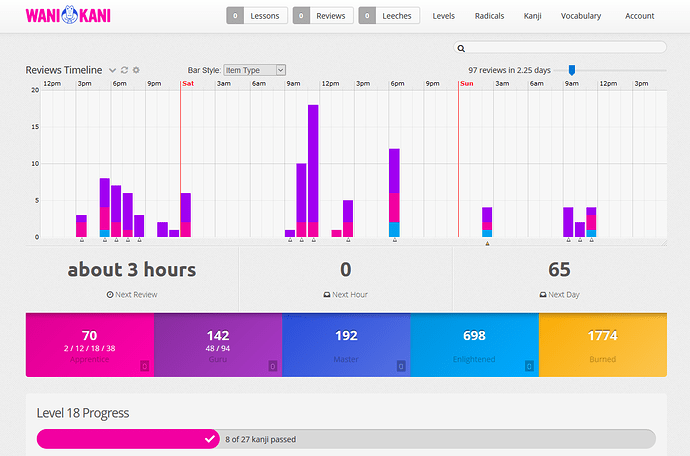
Task: Click the clock icon beside Next Review
Action: 110,294
